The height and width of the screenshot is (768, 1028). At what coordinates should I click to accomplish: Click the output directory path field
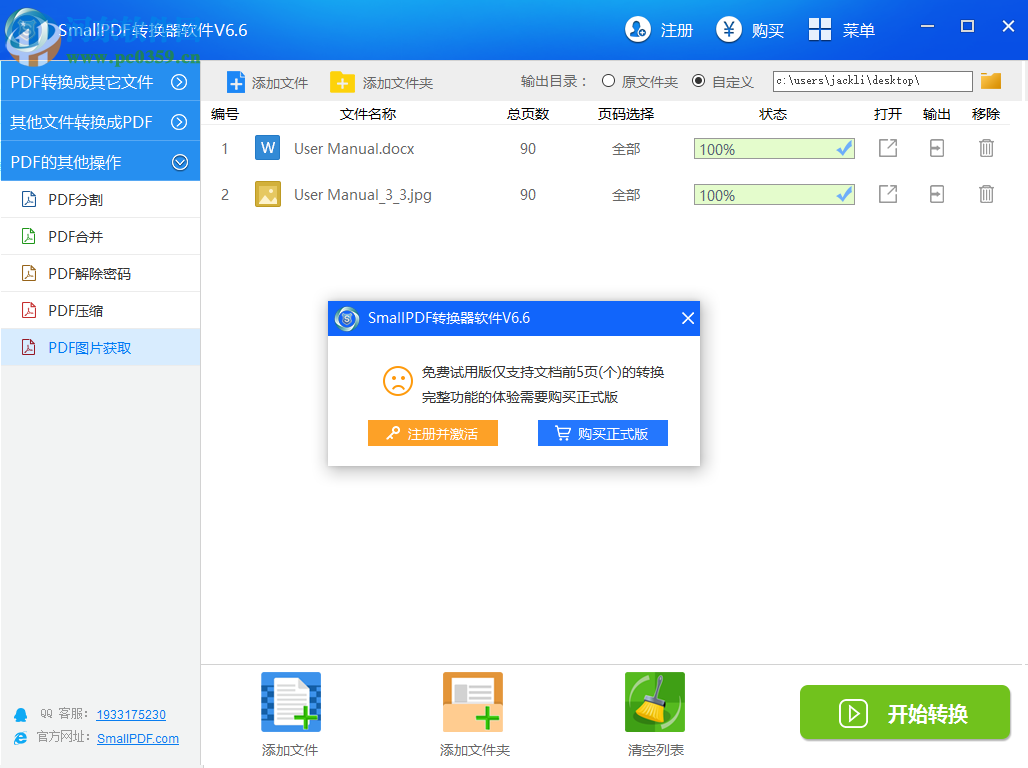click(872, 81)
